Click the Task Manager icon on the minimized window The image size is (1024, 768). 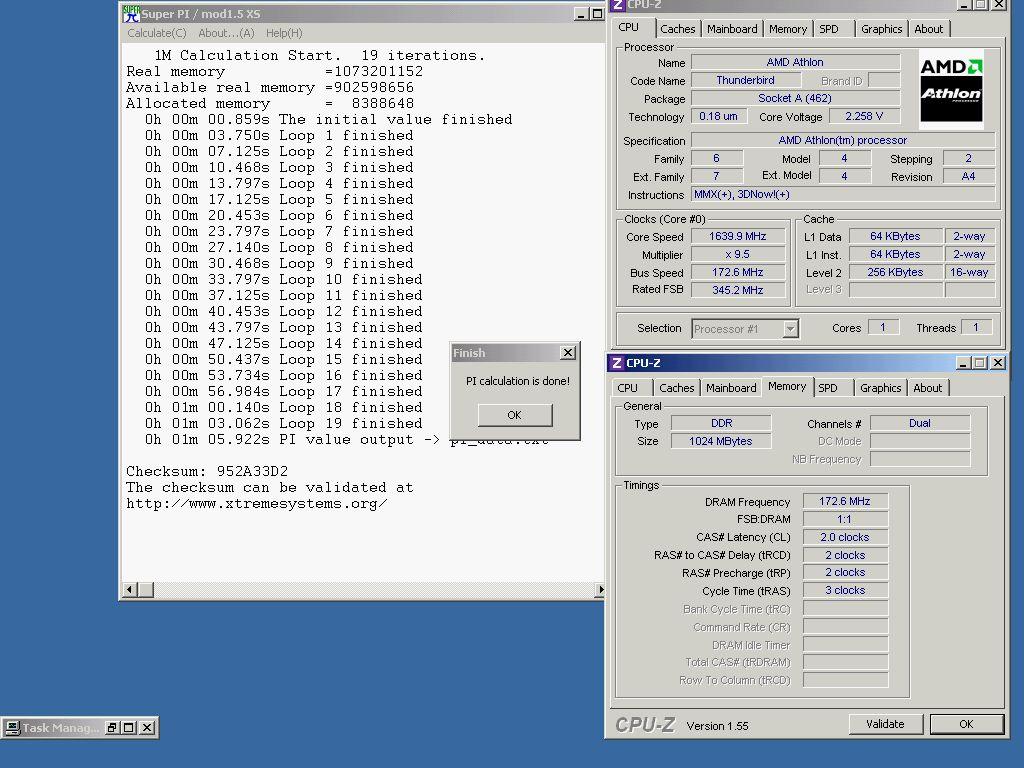(12, 728)
